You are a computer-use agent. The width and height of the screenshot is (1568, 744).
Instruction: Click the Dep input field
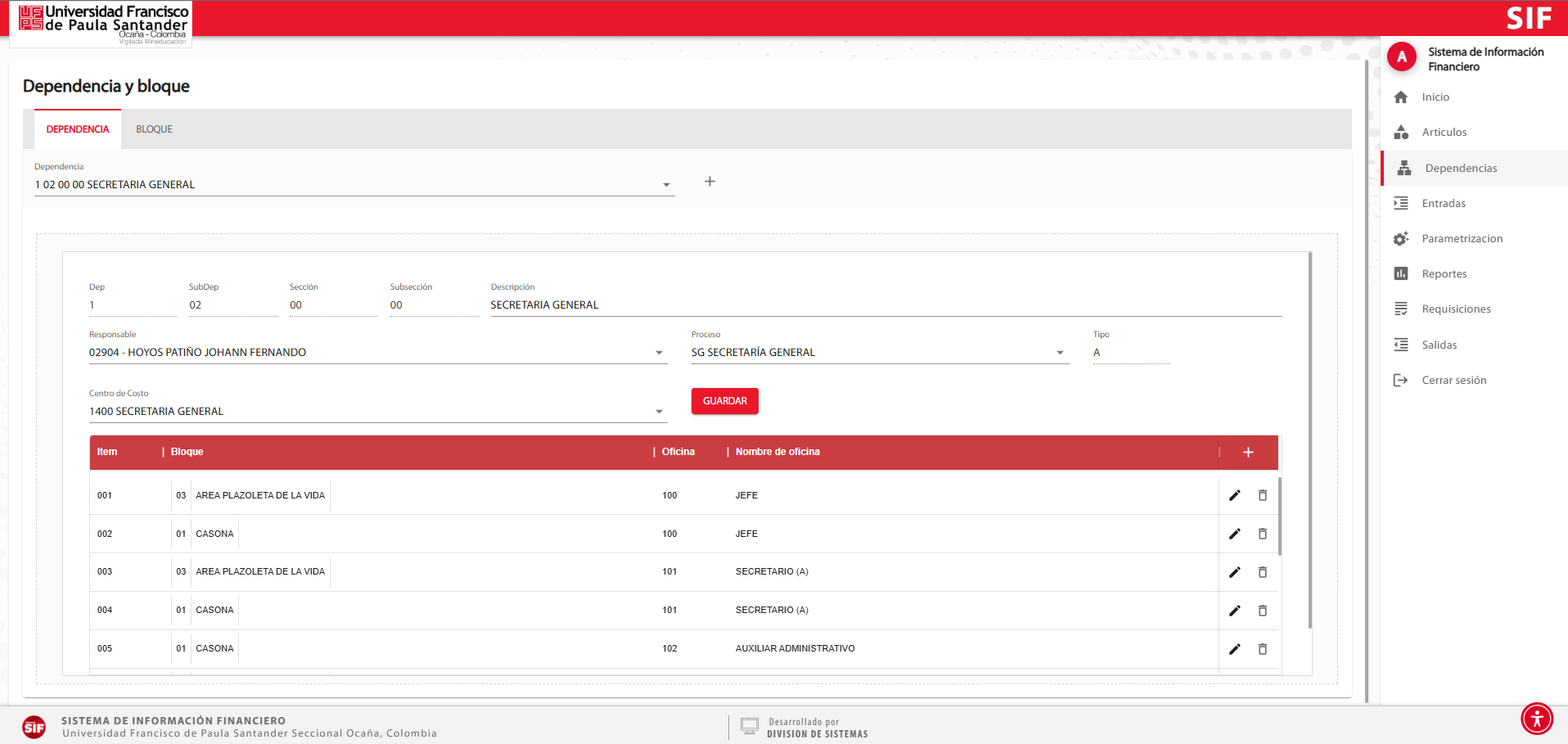click(133, 305)
